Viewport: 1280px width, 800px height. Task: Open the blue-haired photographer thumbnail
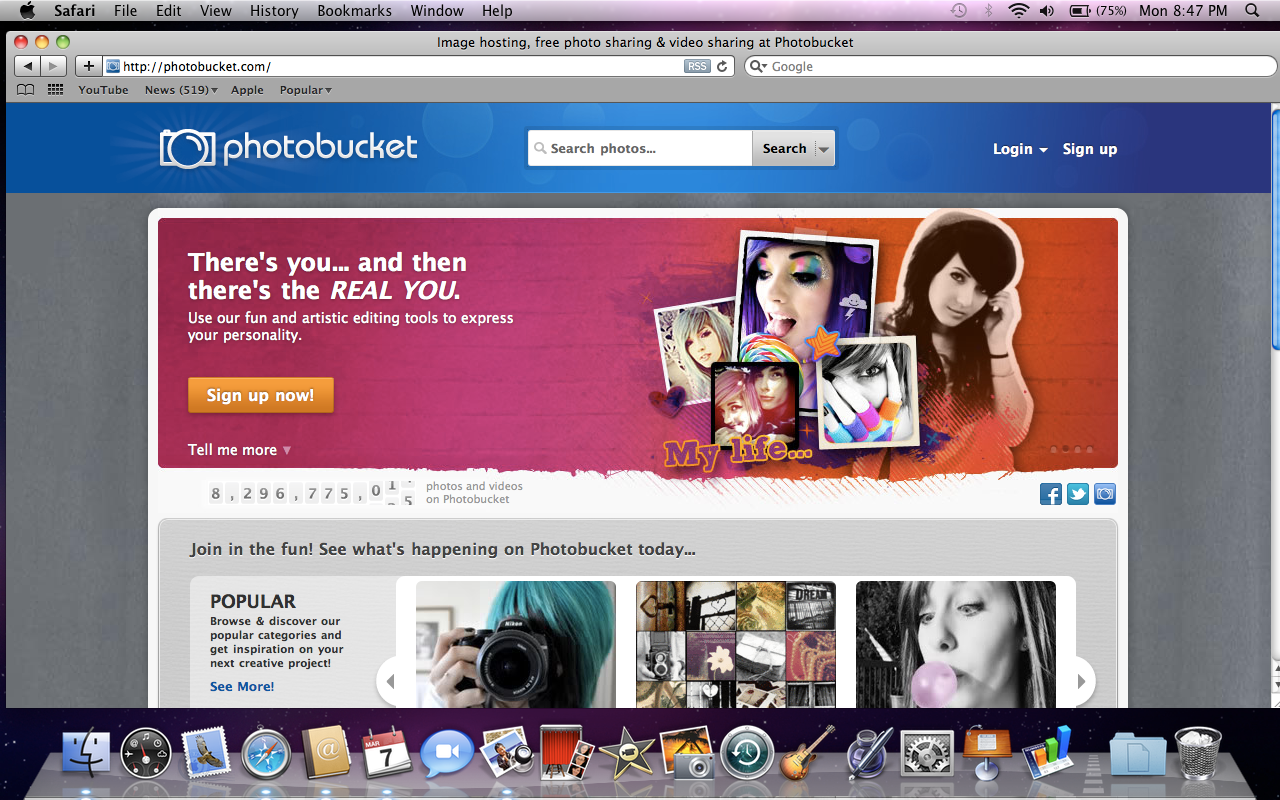(516, 644)
